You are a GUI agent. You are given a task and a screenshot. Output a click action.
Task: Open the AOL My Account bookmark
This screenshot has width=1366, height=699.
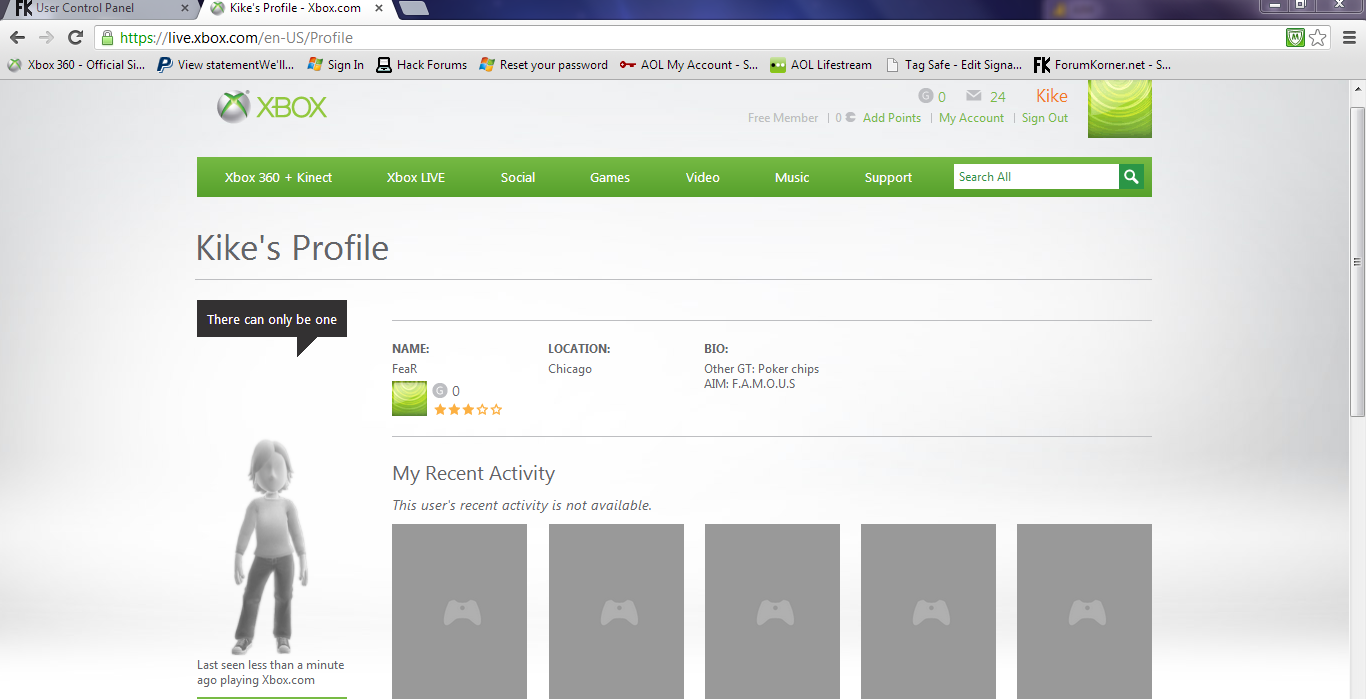[x=689, y=65]
